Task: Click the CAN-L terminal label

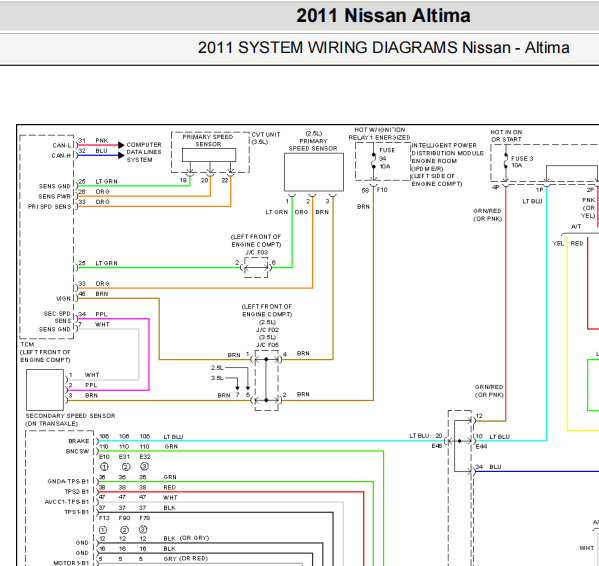Action: [x=62, y=146]
